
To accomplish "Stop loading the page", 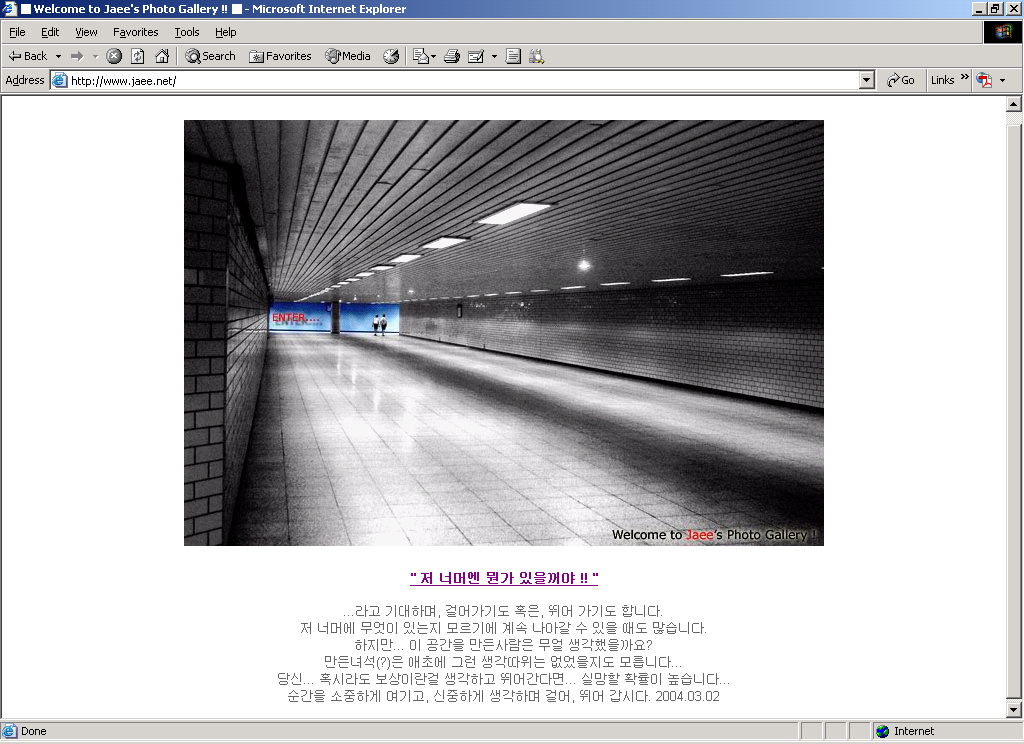I will point(113,56).
